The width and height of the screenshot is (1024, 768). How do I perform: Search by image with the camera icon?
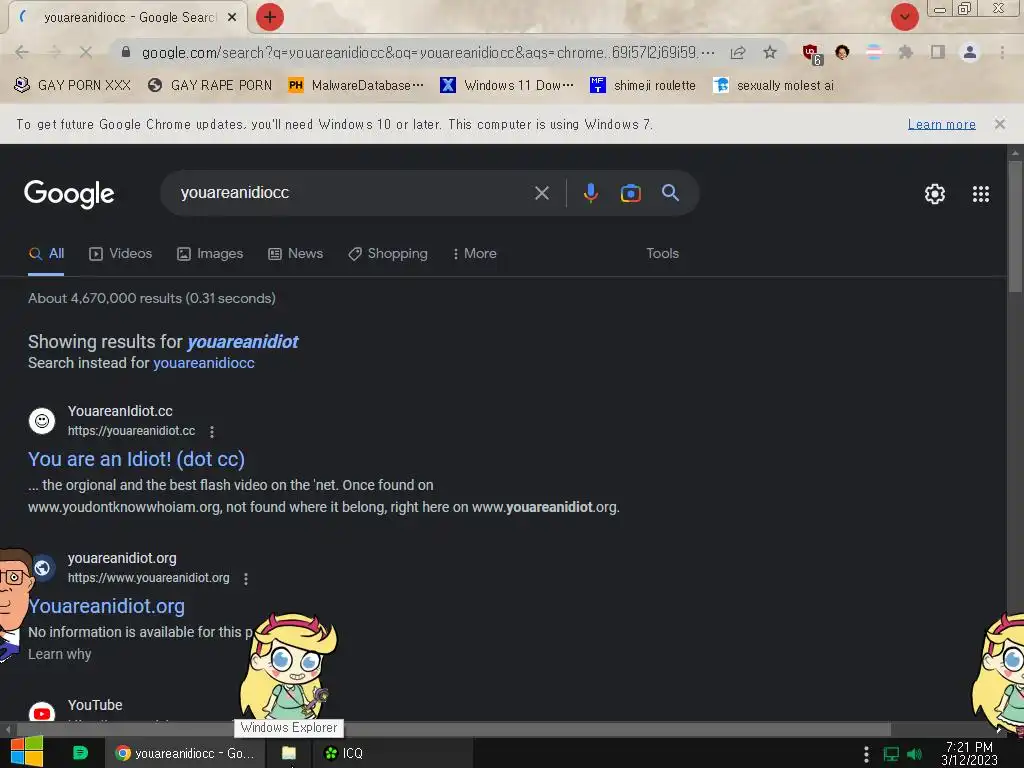click(x=630, y=193)
